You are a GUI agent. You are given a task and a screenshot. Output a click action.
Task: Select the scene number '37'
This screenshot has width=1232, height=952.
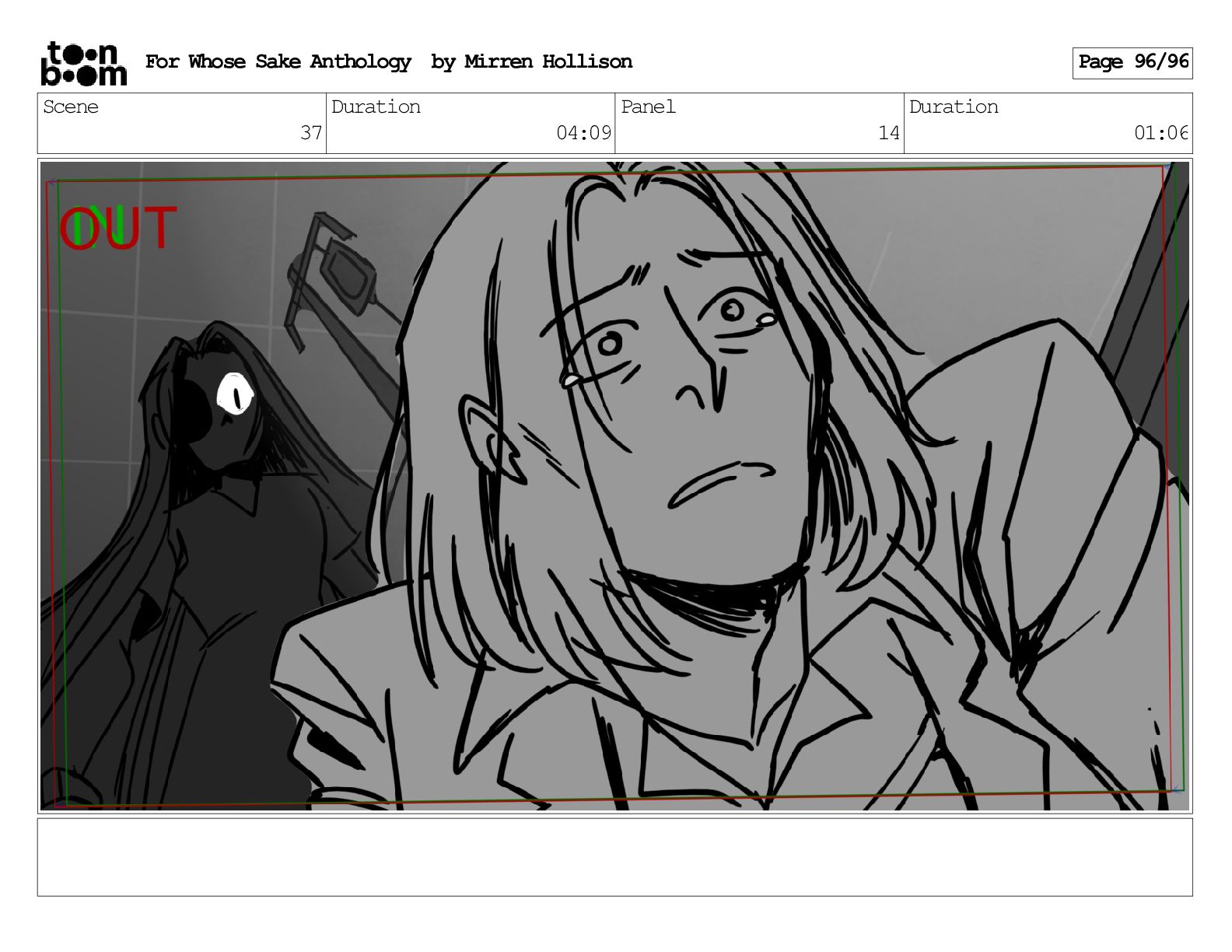(x=311, y=133)
